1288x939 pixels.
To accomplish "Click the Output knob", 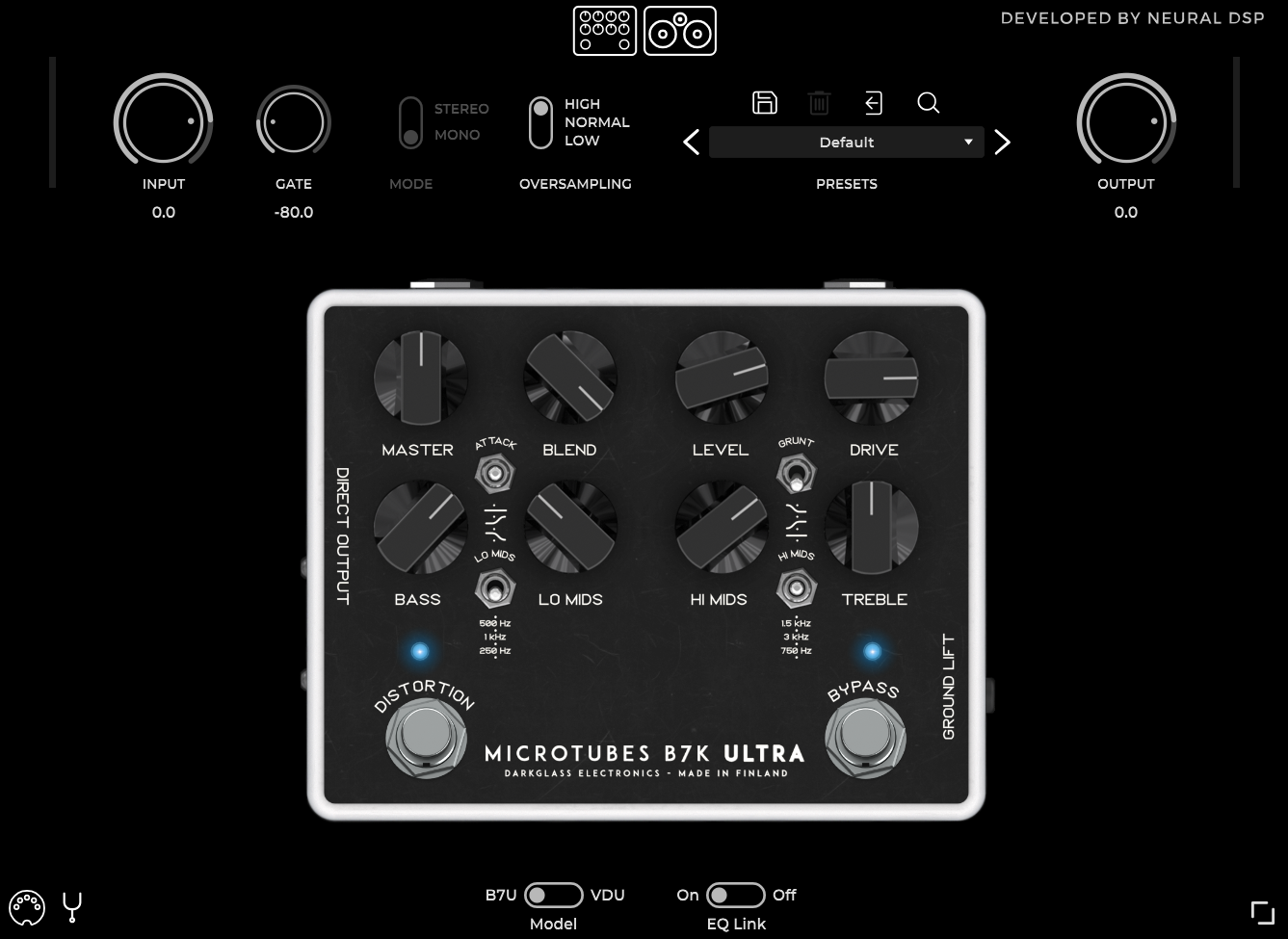I will (x=1126, y=121).
